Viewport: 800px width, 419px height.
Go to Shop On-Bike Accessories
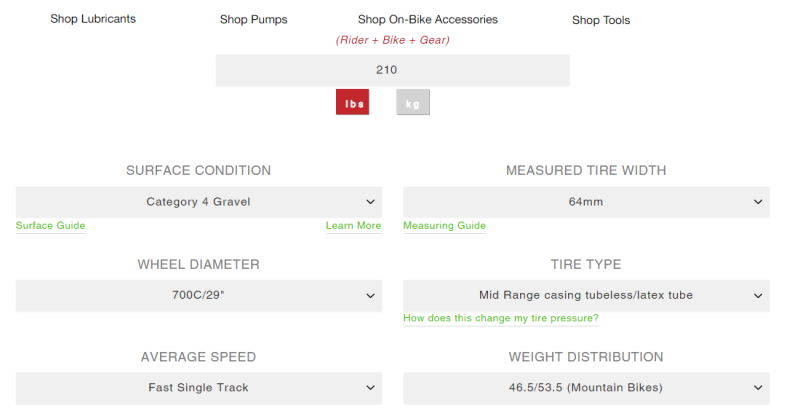(x=427, y=20)
